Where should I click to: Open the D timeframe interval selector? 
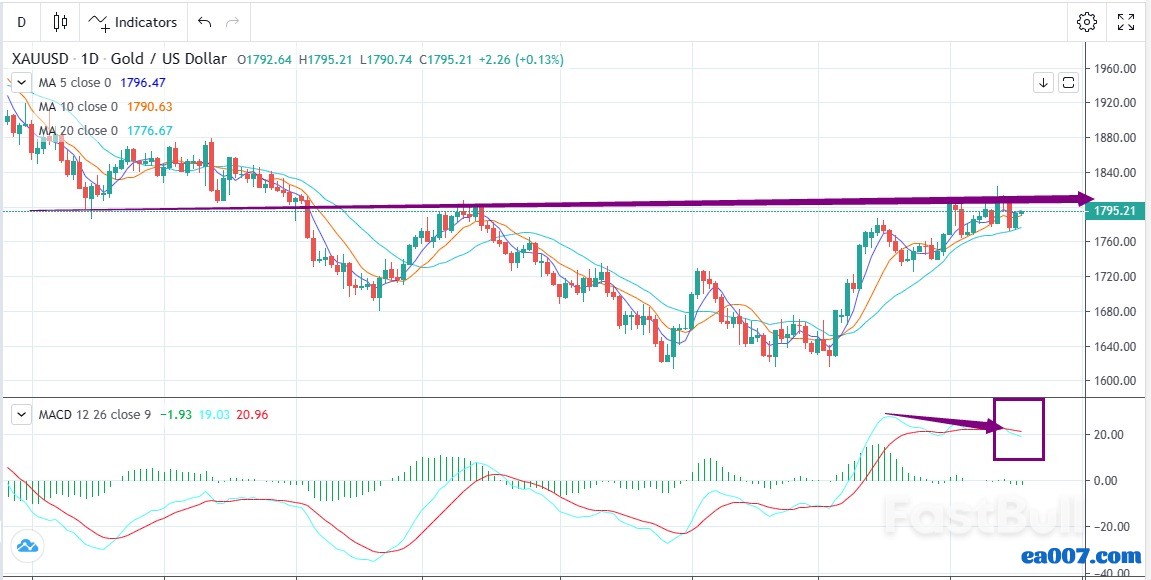coord(21,22)
